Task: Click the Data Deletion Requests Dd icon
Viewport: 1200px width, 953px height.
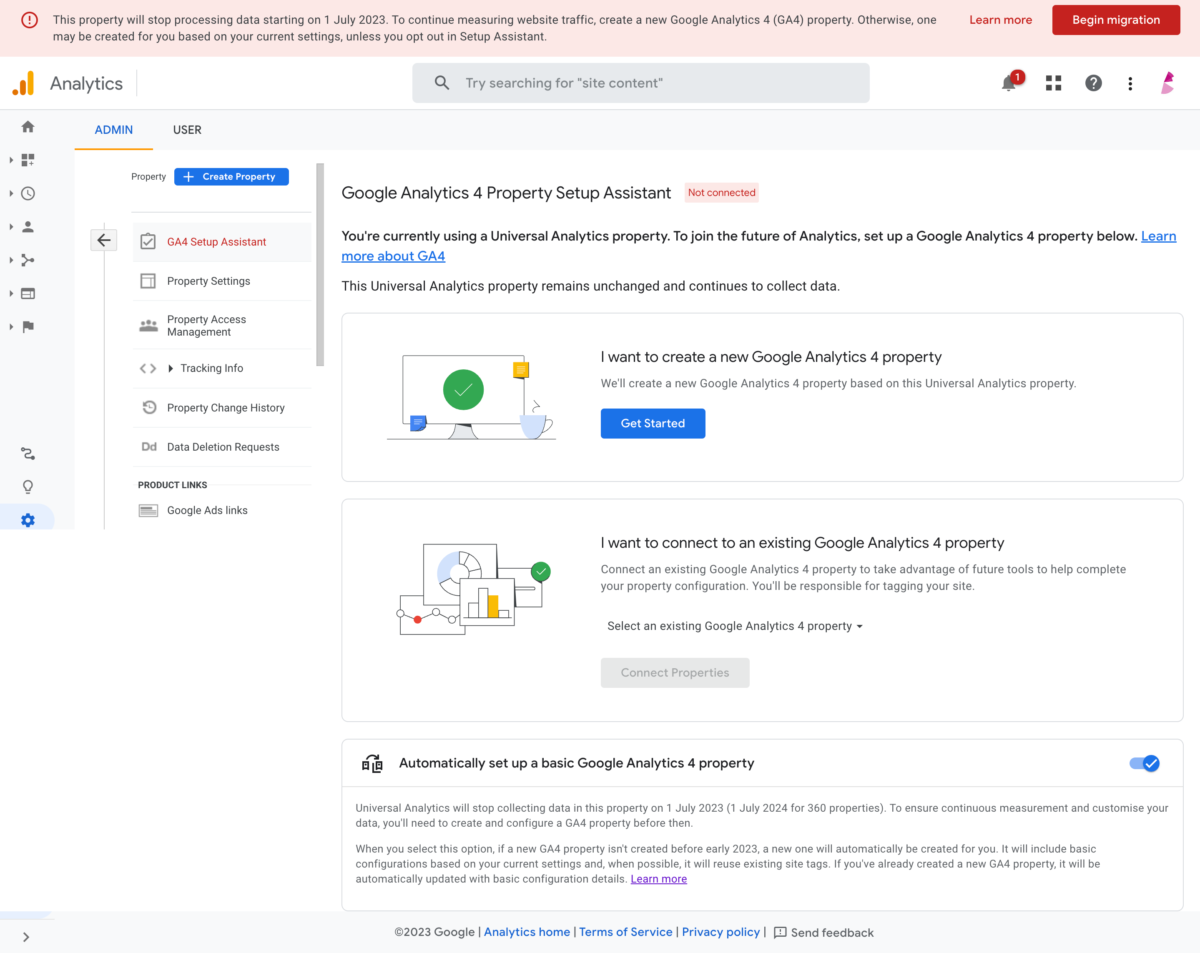Action: (x=148, y=447)
